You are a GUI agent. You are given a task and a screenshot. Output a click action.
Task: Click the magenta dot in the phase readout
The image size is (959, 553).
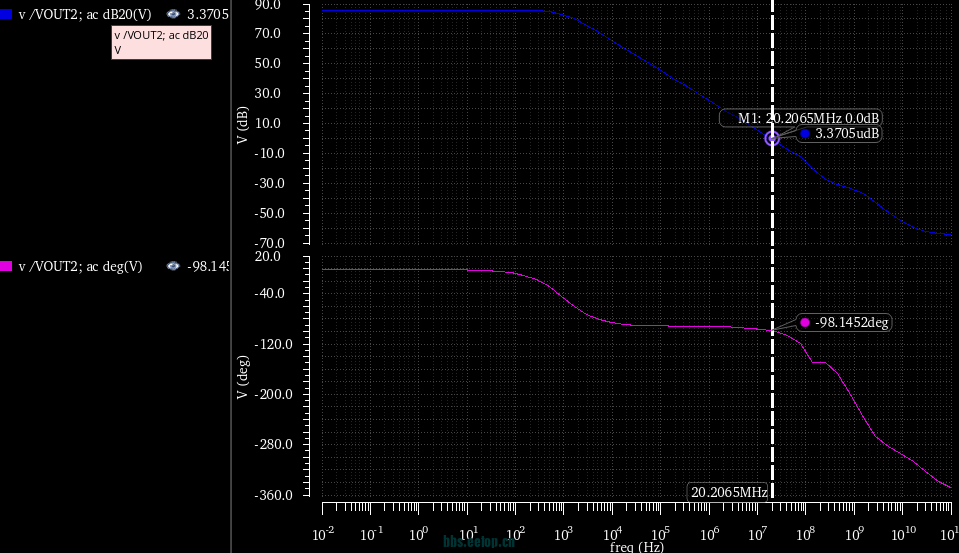(805, 322)
